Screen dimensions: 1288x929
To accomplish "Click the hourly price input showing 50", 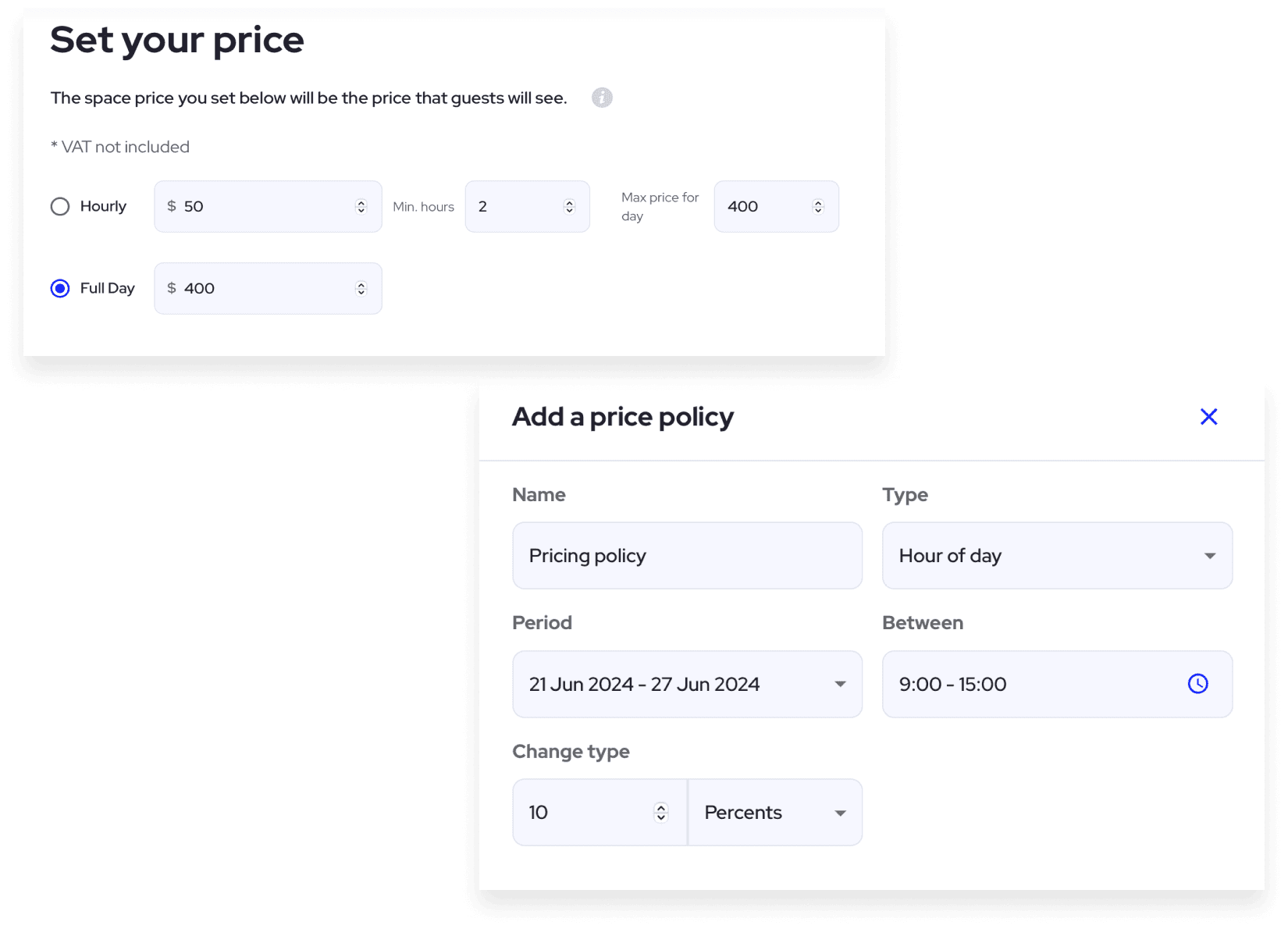I will 258,206.
